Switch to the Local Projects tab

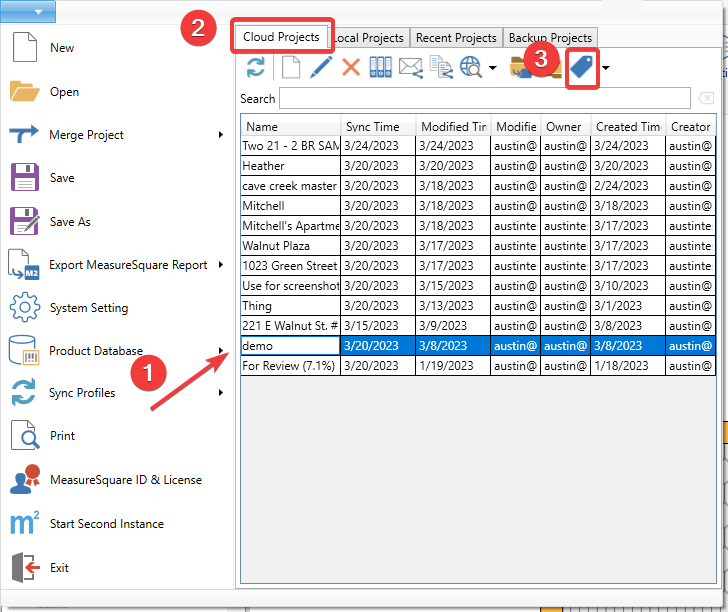tap(369, 38)
